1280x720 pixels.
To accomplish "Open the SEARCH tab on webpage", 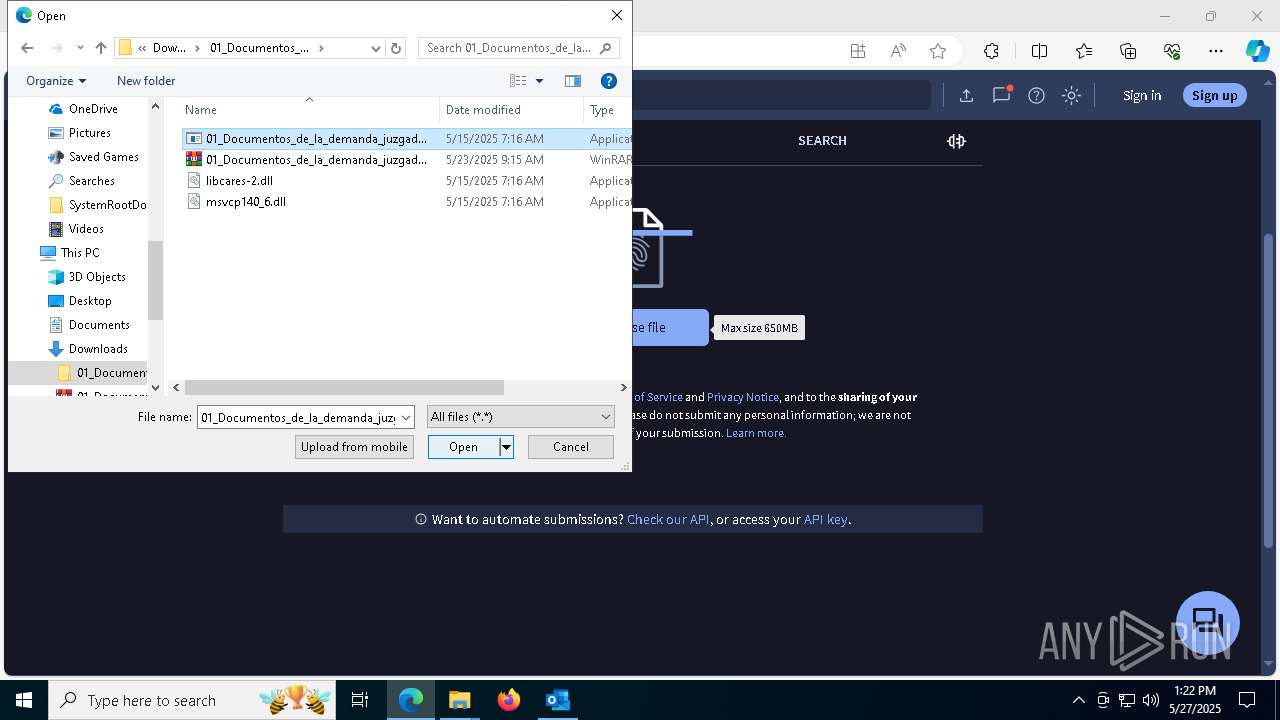I will (x=822, y=141).
